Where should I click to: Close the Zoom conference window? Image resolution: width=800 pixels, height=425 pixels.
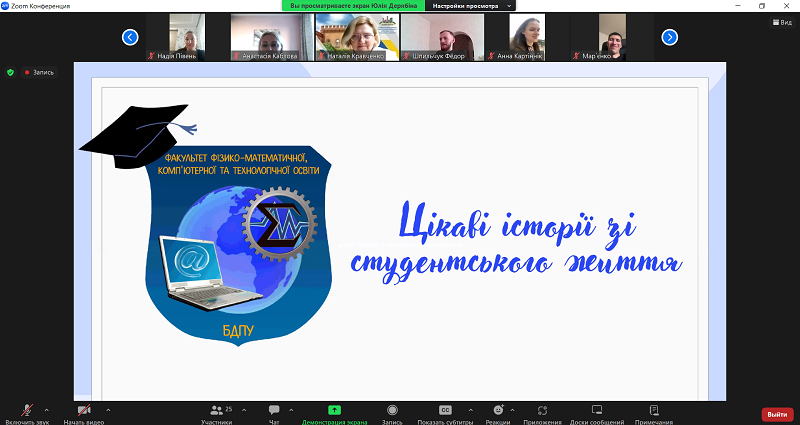786,6
